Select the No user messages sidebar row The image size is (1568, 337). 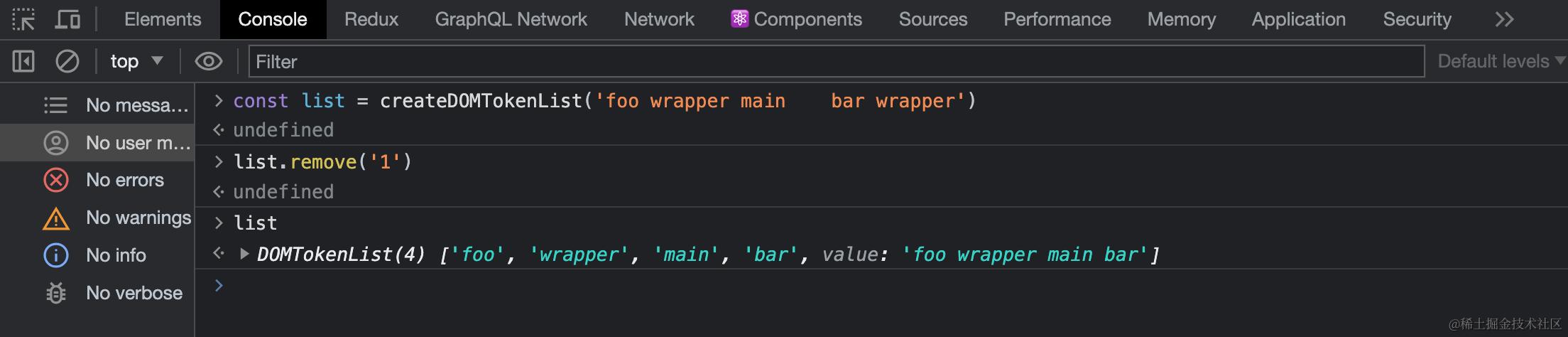tap(97, 143)
